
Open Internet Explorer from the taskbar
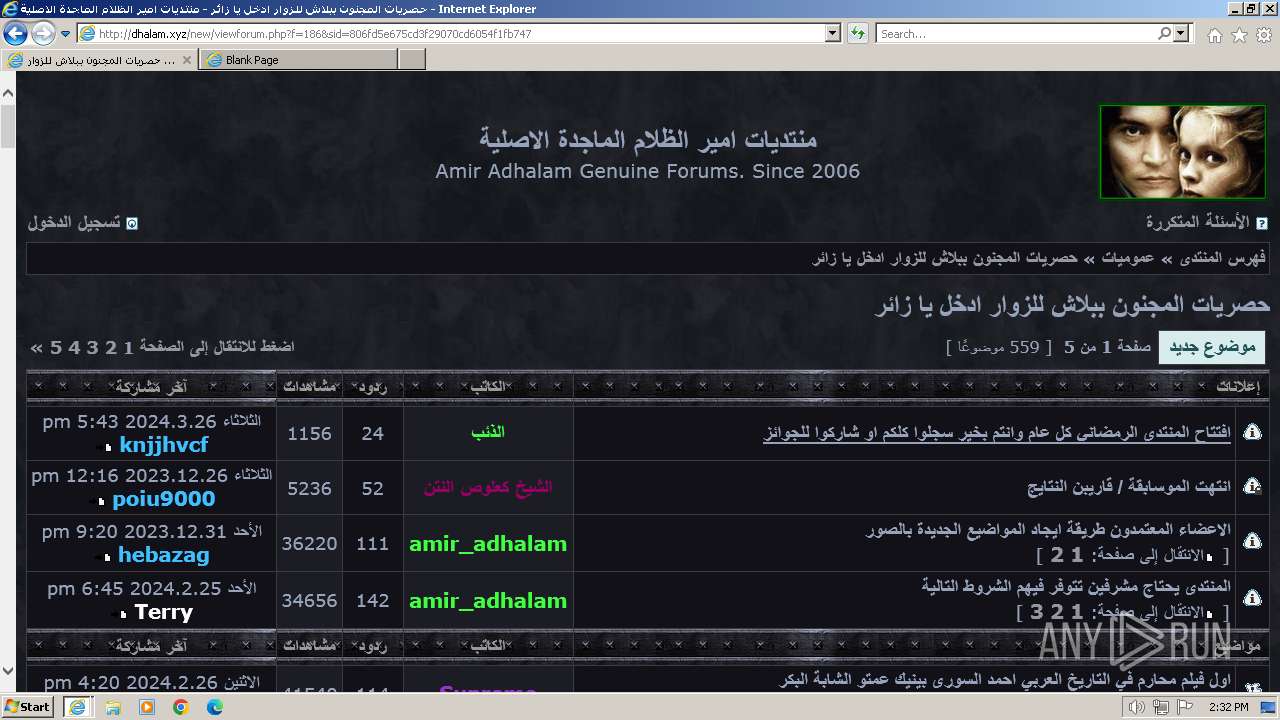(x=78, y=706)
